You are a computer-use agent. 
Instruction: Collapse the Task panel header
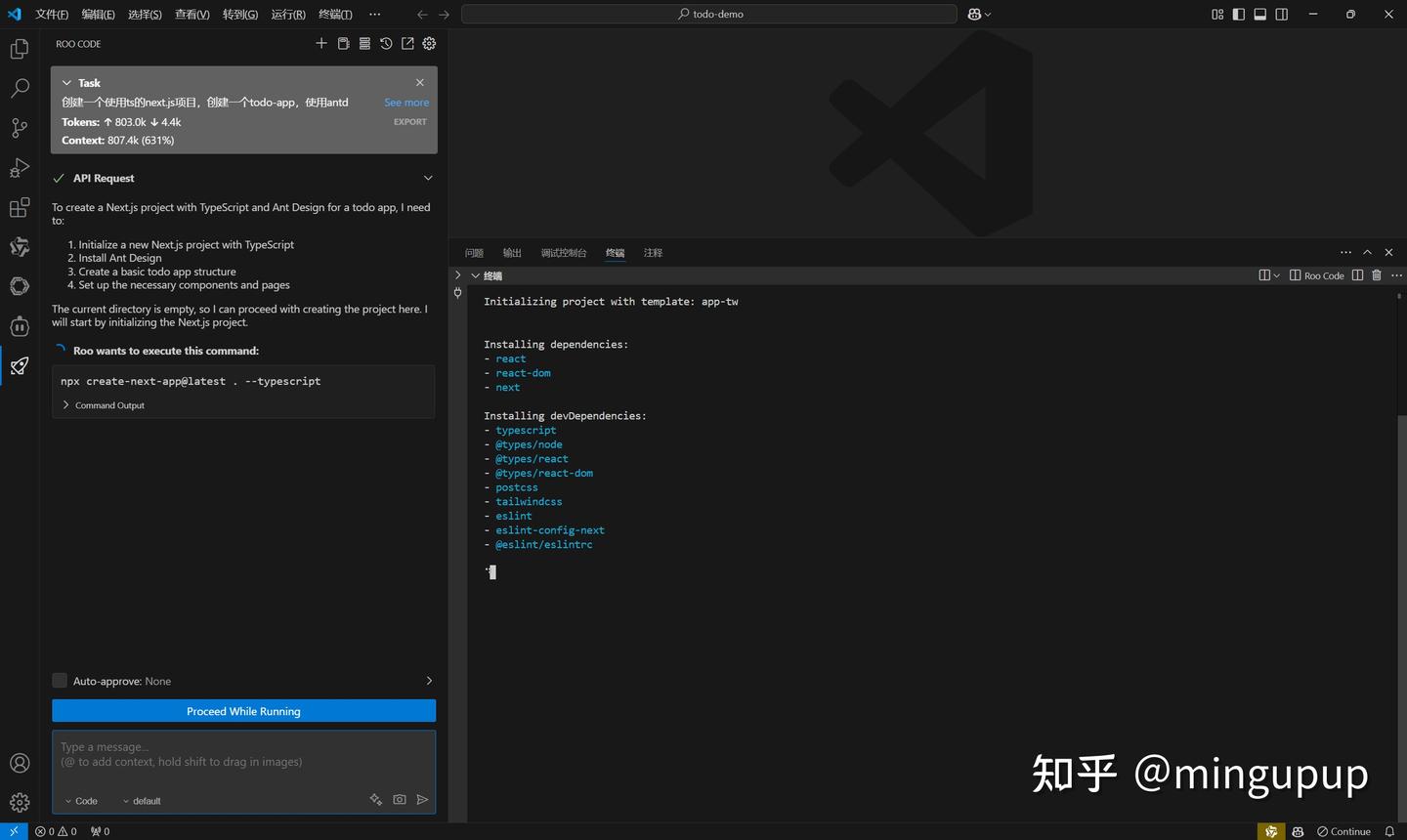point(66,82)
